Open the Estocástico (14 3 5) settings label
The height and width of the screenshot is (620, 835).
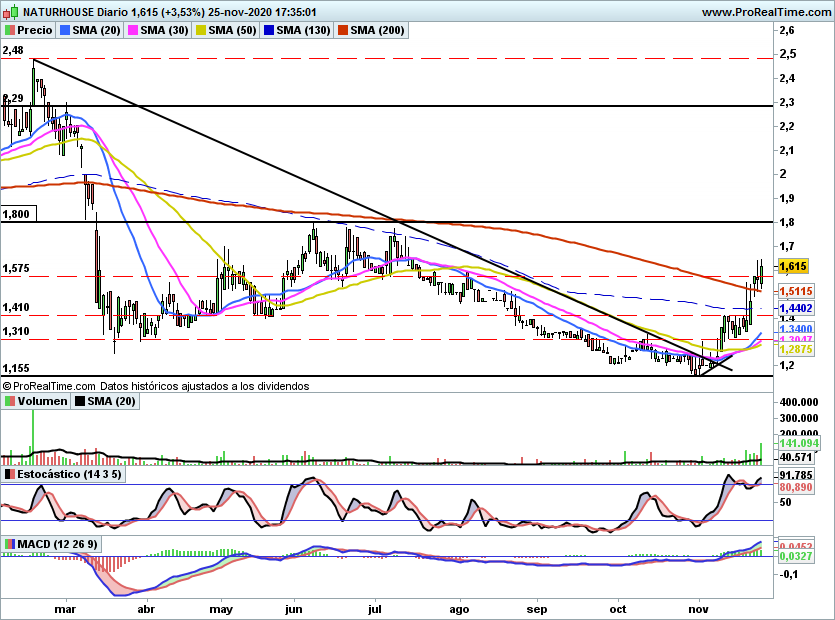pos(69,474)
